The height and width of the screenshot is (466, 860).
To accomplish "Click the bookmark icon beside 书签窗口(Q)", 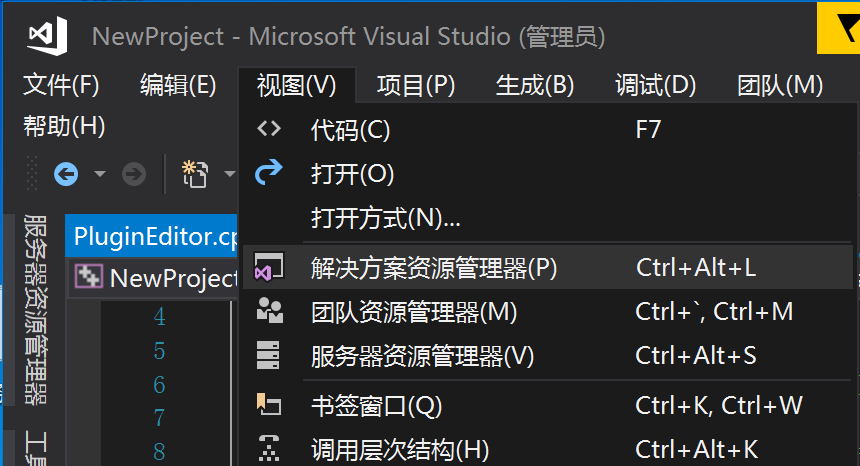I will (269, 404).
